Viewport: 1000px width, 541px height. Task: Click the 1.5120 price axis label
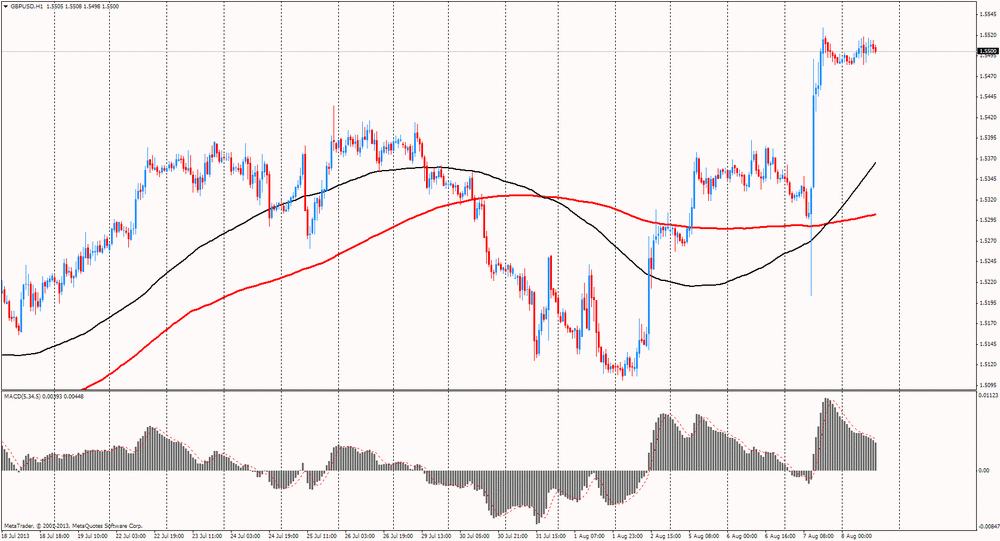coord(988,364)
